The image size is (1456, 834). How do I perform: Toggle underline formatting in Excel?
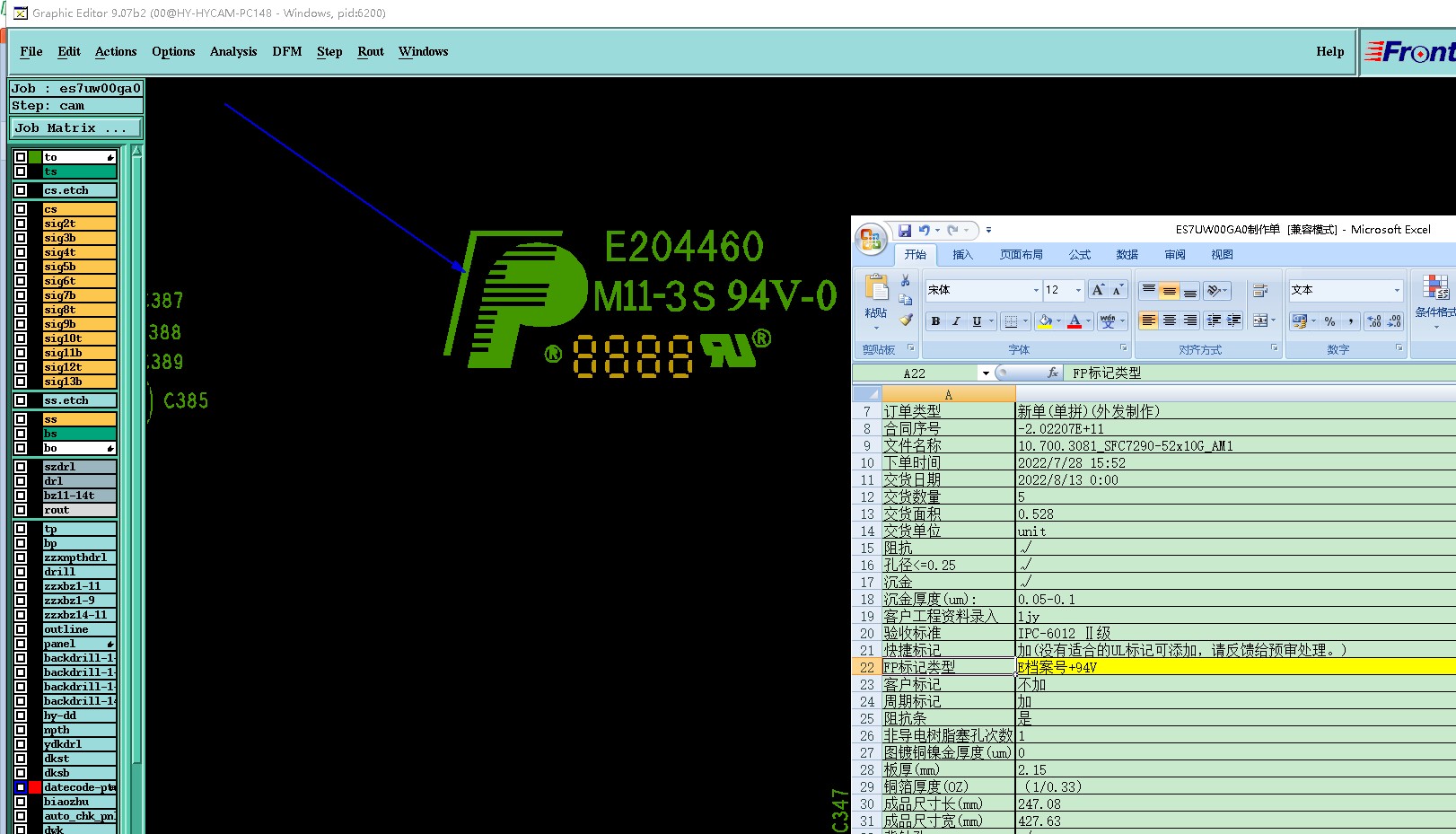[977, 321]
